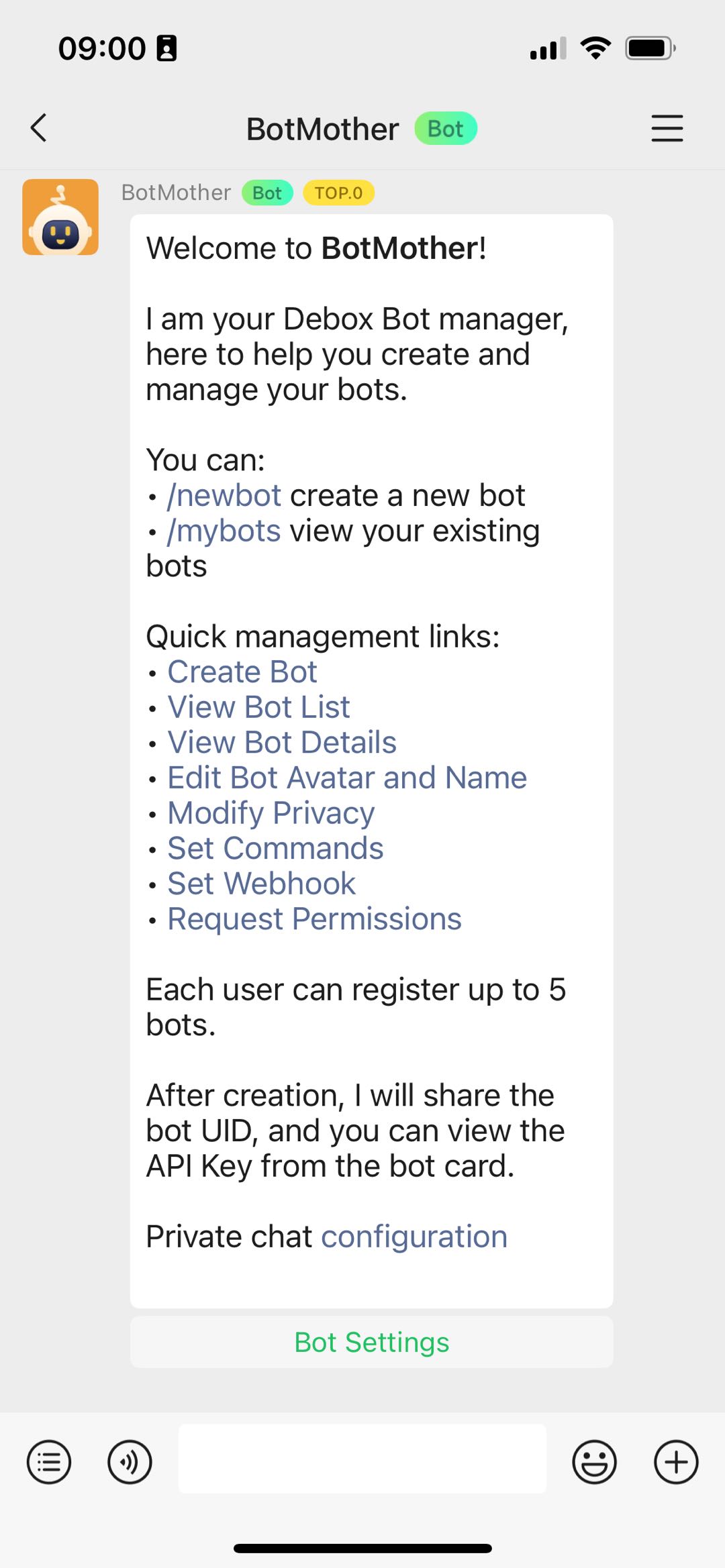Tap the BotMother robot avatar
Image resolution: width=725 pixels, height=1568 pixels.
(60, 217)
